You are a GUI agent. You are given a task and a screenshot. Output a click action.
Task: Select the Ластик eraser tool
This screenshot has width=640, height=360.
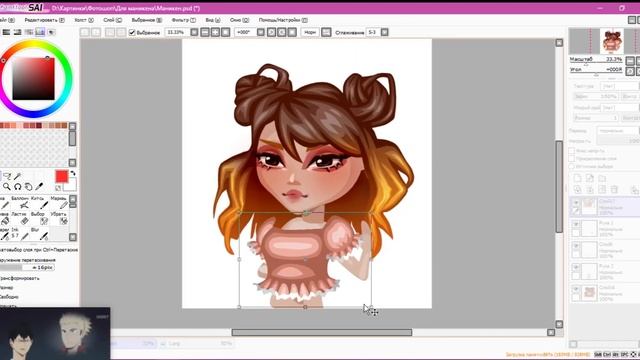pyautogui.click(x=21, y=218)
